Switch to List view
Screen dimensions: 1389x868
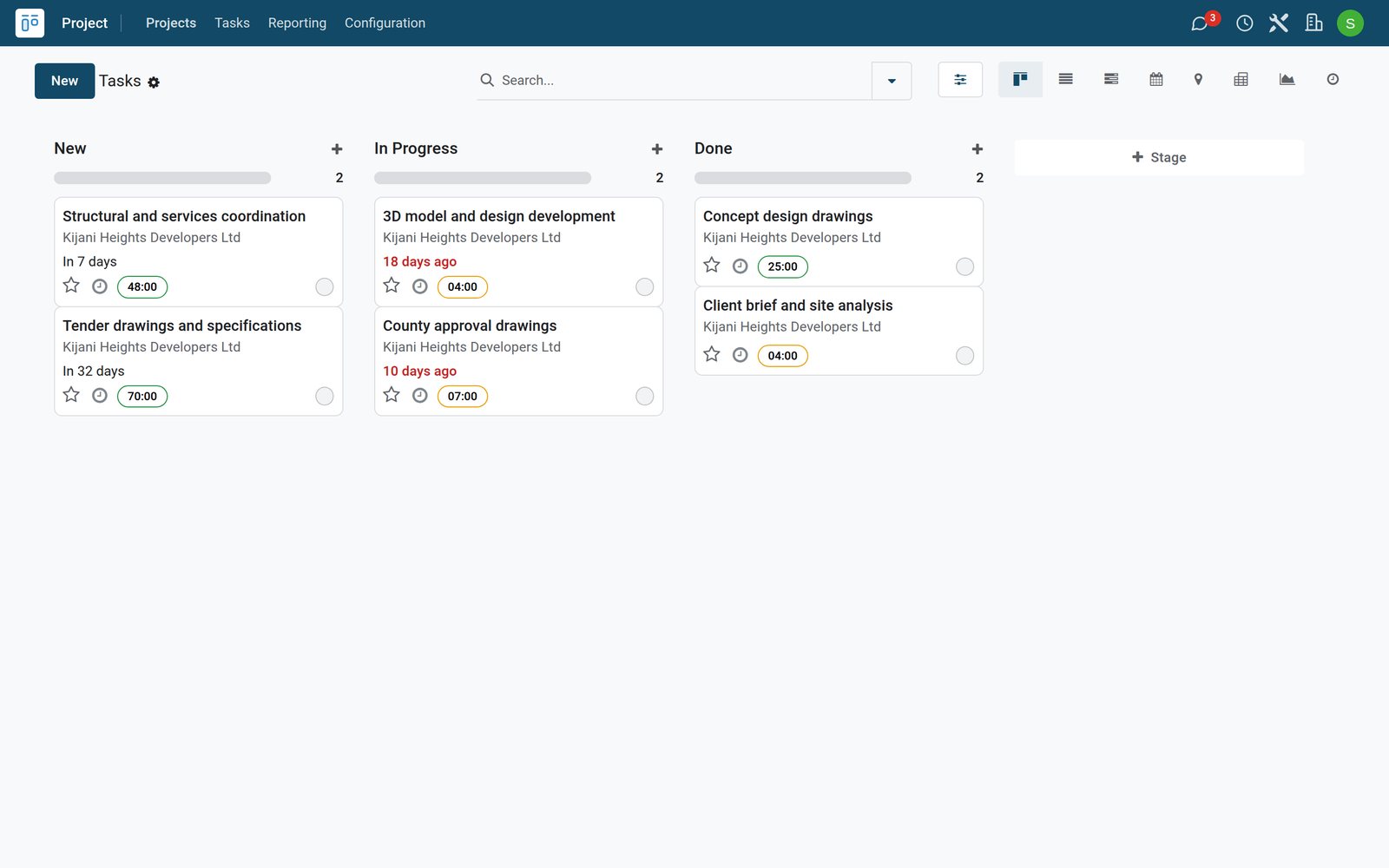point(1066,80)
